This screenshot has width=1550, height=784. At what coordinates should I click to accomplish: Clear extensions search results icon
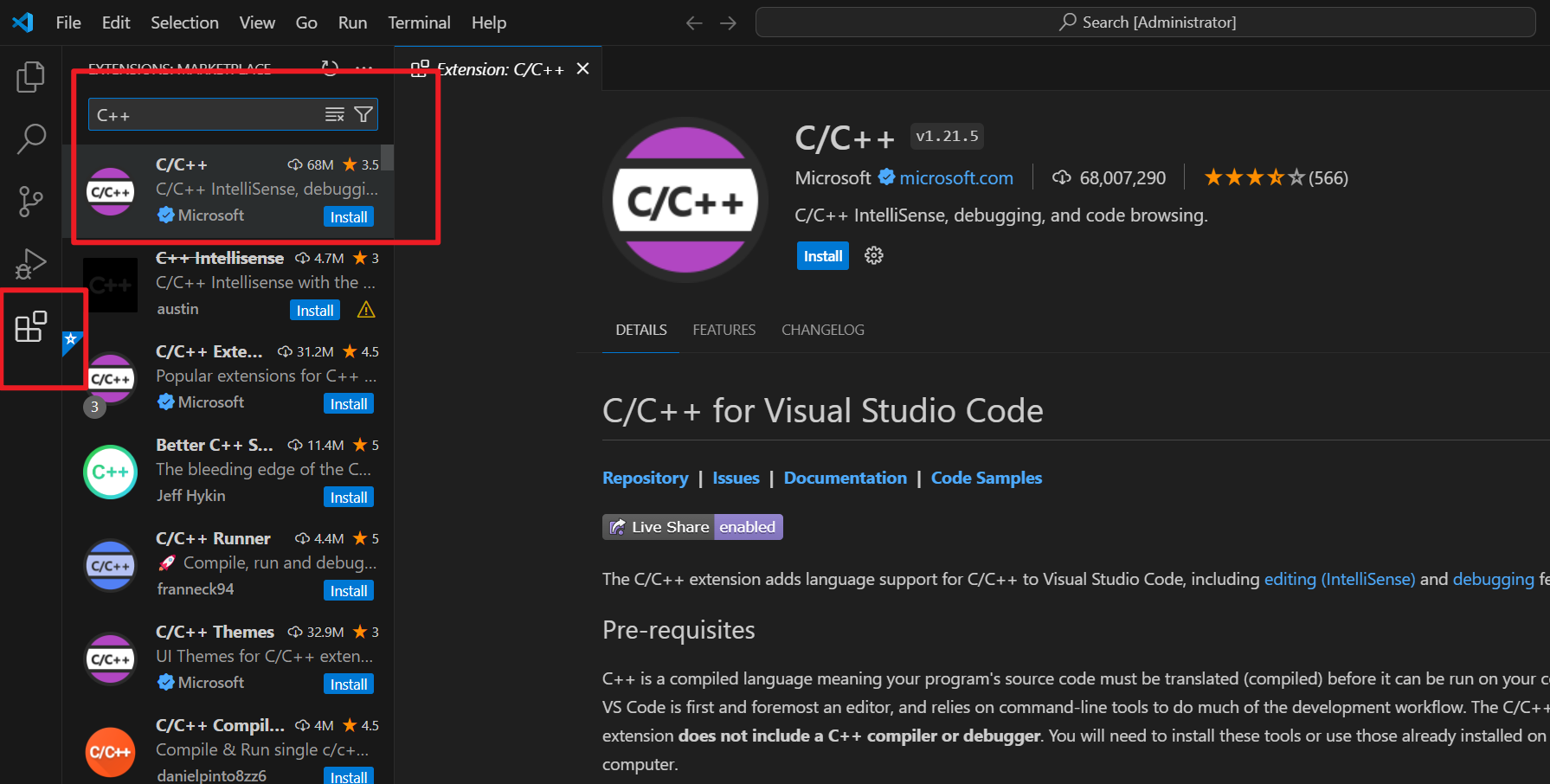click(334, 114)
